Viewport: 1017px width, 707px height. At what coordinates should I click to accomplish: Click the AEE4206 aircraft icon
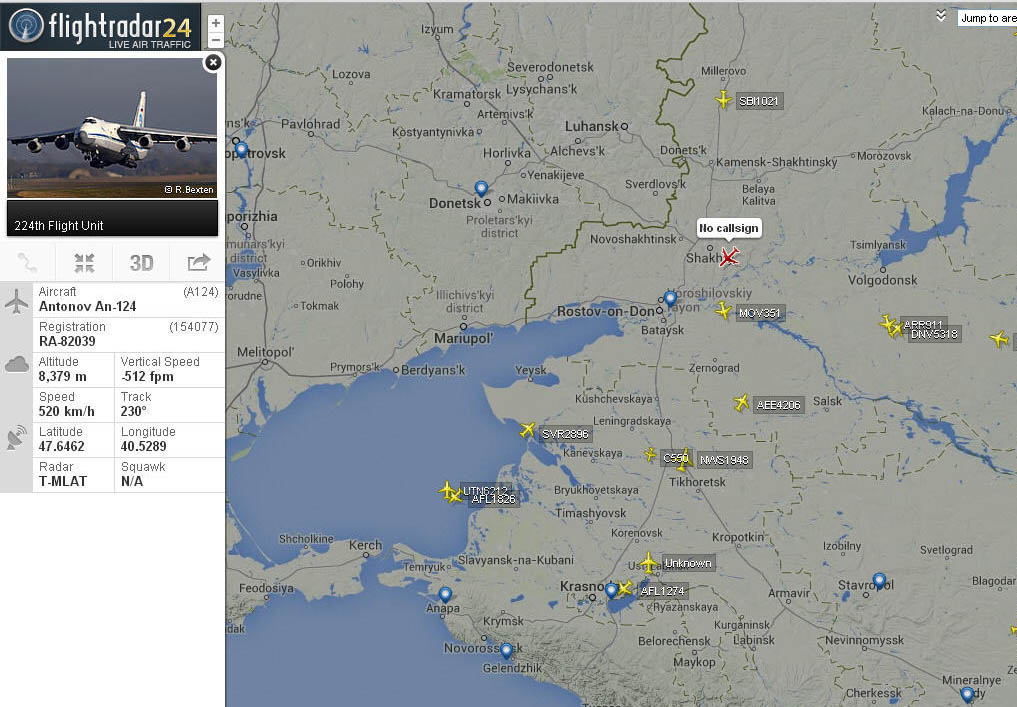741,403
